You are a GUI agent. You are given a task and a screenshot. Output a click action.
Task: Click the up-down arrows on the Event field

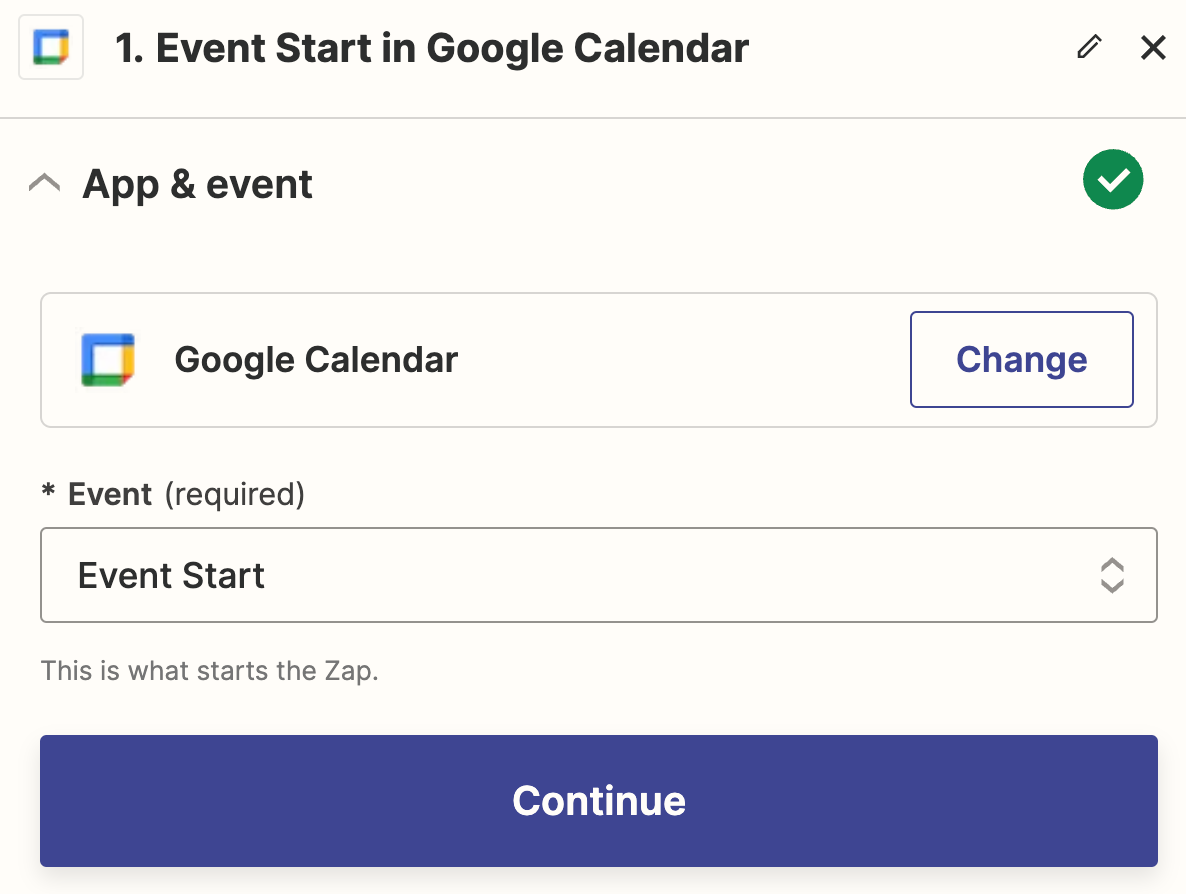(x=1112, y=575)
